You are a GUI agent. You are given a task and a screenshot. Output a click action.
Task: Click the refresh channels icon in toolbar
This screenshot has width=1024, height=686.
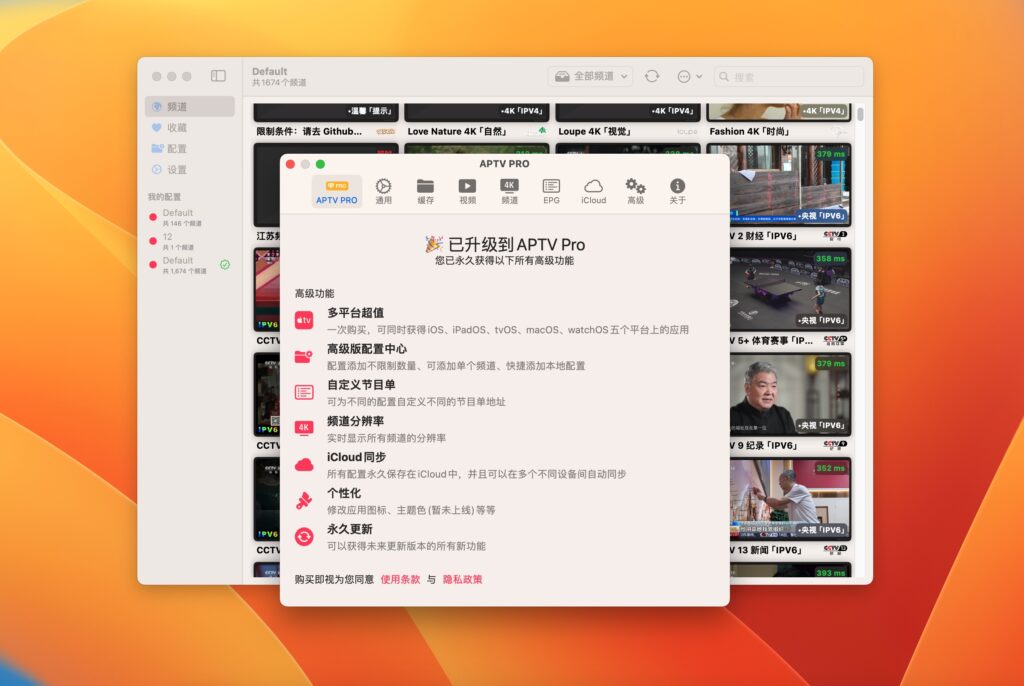[x=652, y=76]
